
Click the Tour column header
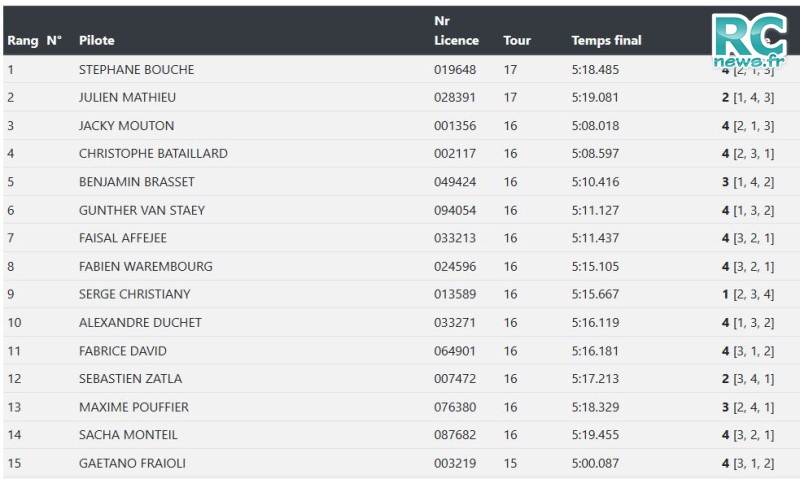click(517, 40)
